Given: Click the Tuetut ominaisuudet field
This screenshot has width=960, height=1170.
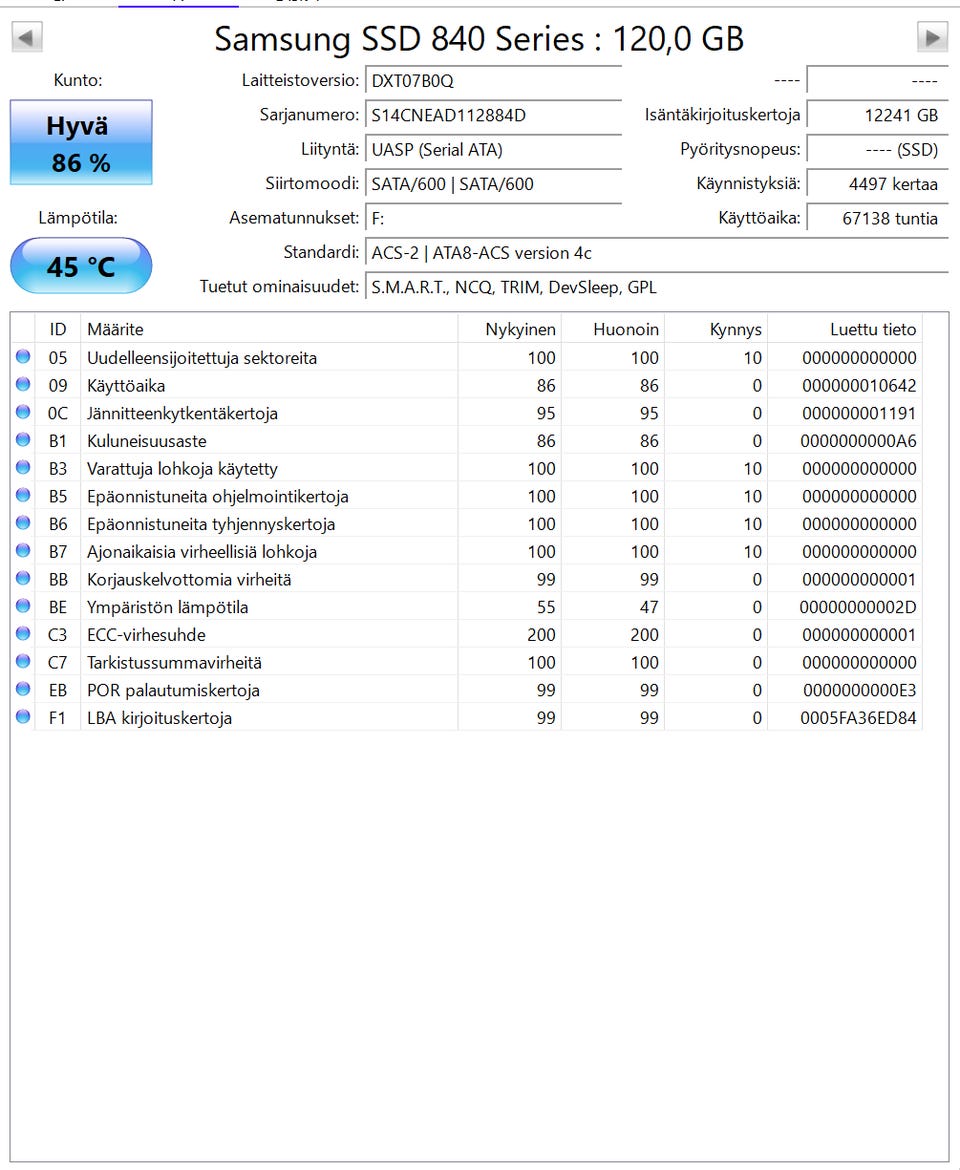Looking at the screenshot, I should click(656, 287).
